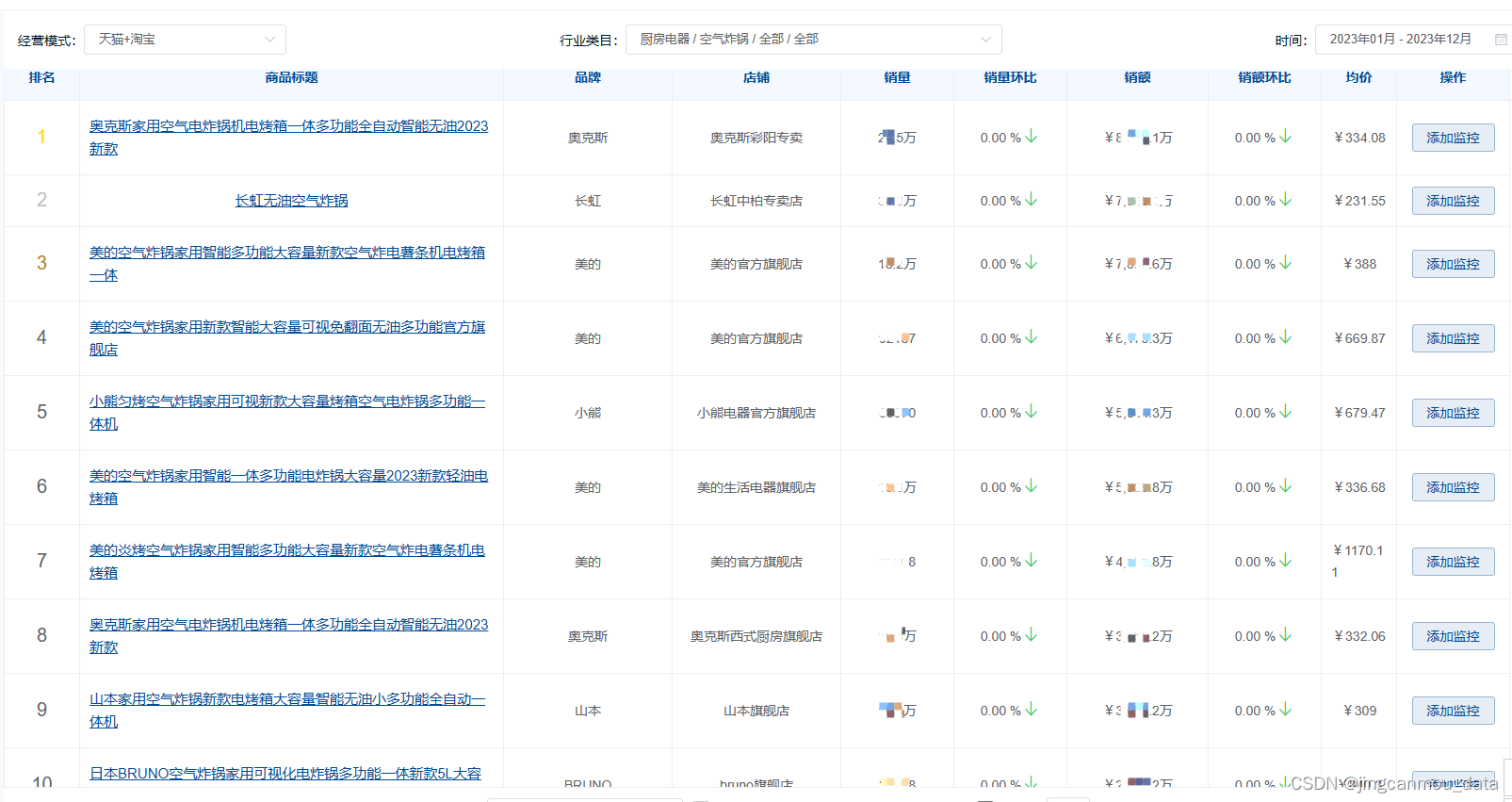Click sales-volume down arrow in rank 8 row
Viewport: 1512px width, 802px height.
[x=1032, y=635]
